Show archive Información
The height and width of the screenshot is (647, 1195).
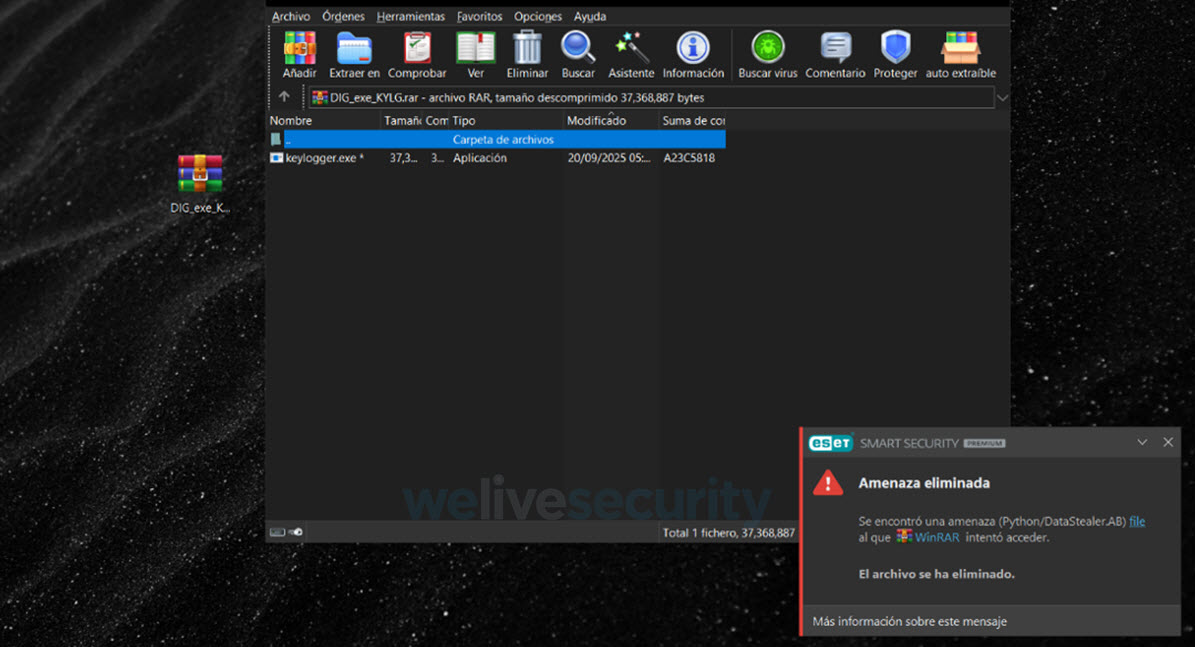click(x=693, y=49)
